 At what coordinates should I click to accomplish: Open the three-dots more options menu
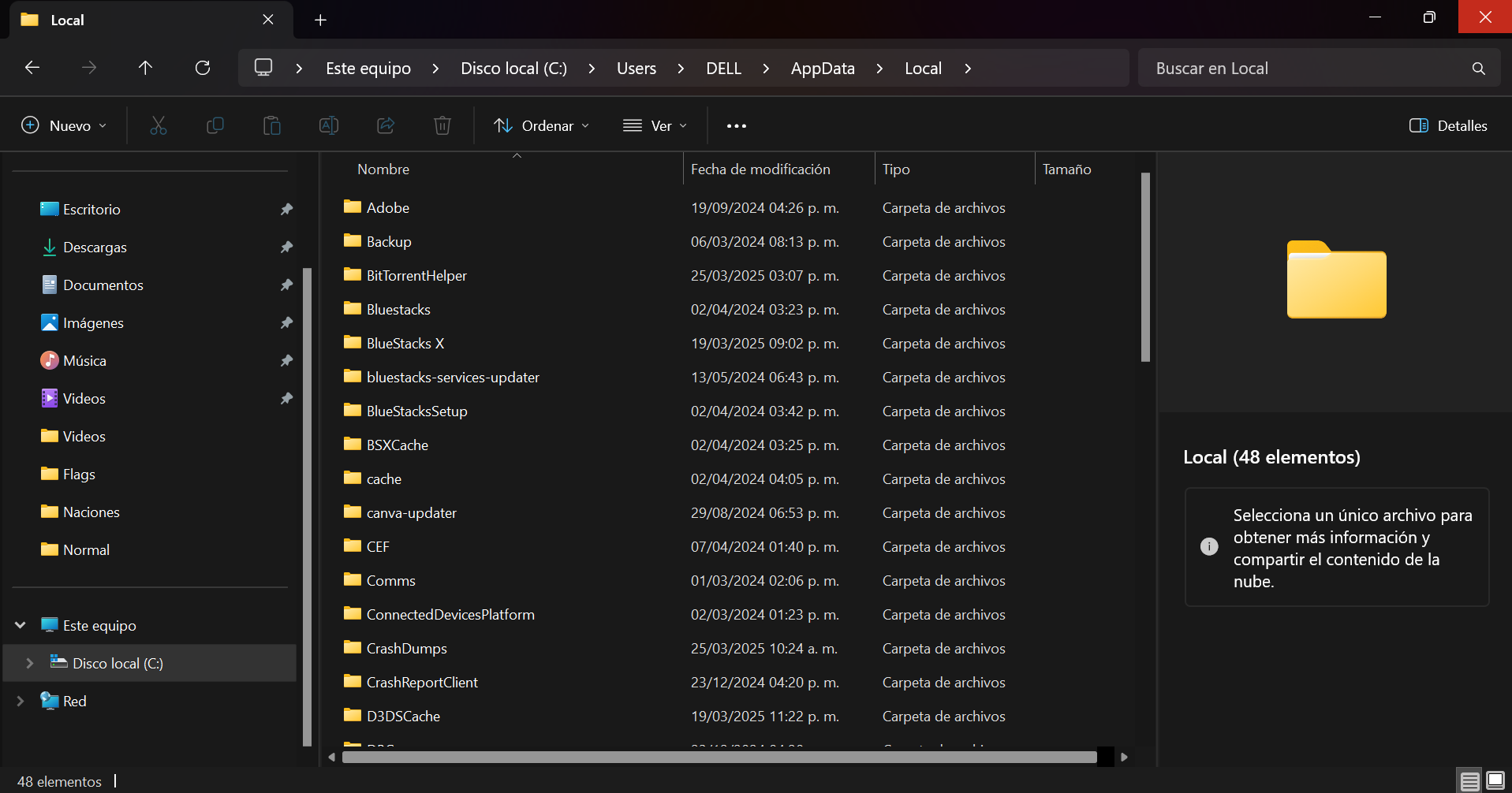coord(737,125)
